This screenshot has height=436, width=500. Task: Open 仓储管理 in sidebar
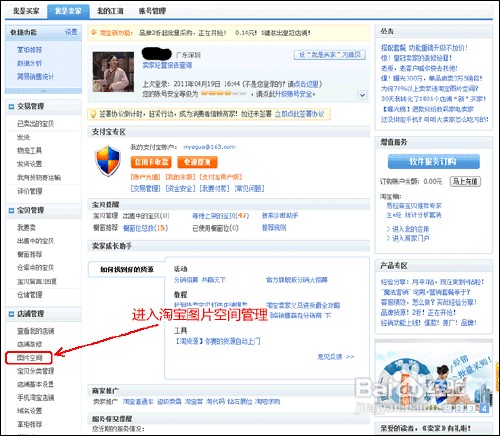click(x=30, y=295)
